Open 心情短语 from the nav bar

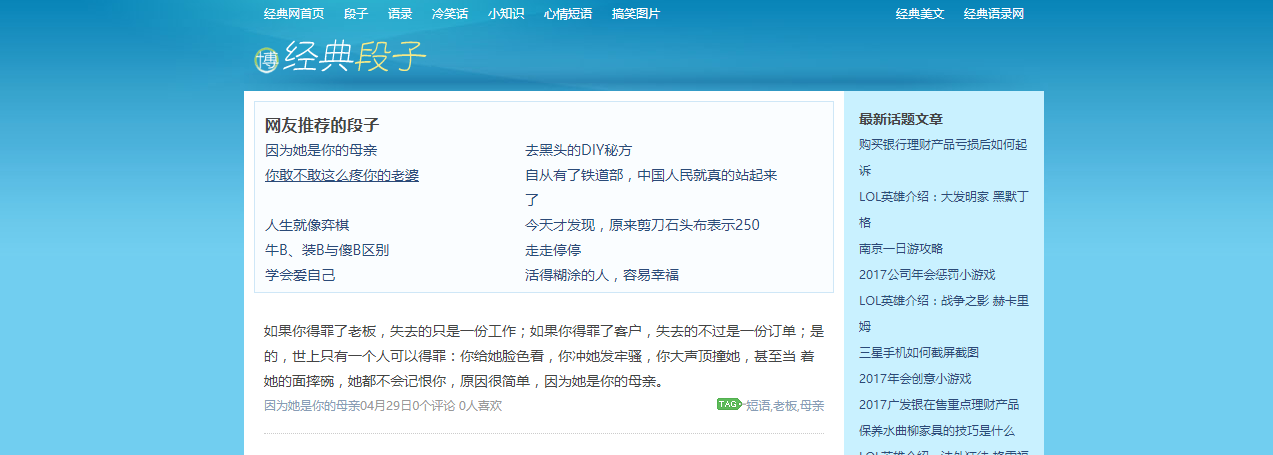click(x=568, y=14)
